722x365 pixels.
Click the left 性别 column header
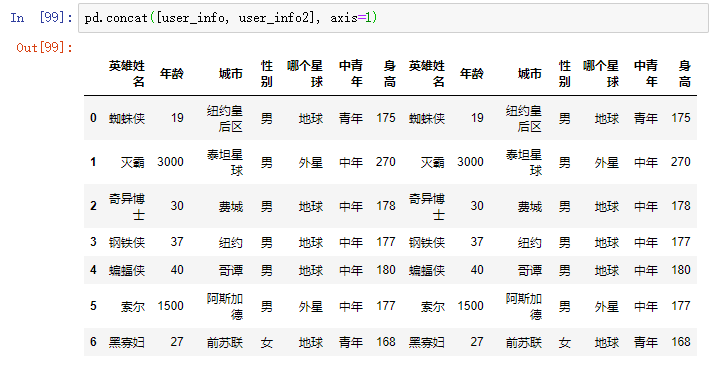267,74
